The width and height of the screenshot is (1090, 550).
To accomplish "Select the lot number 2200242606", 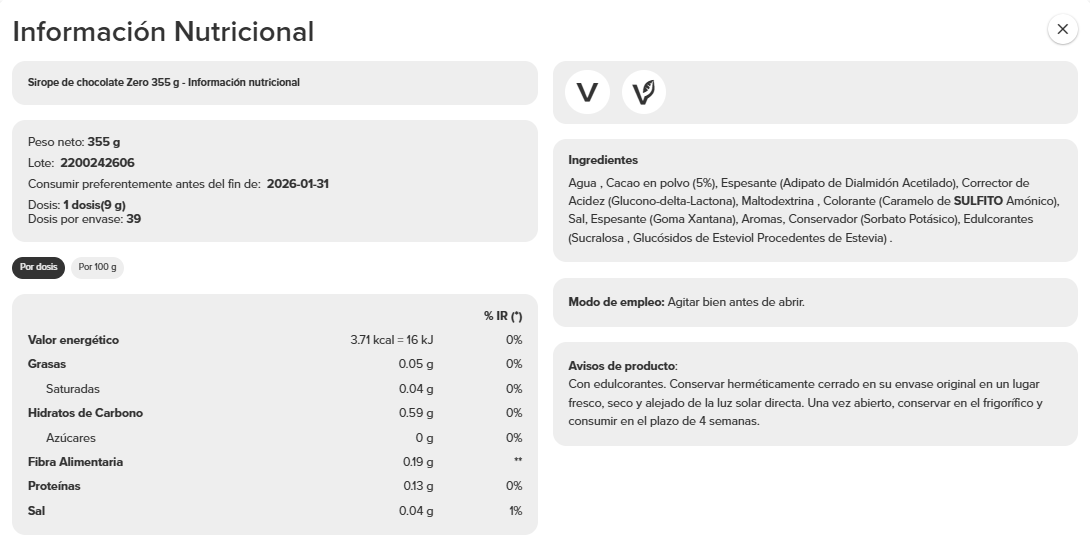I will [x=97, y=162].
